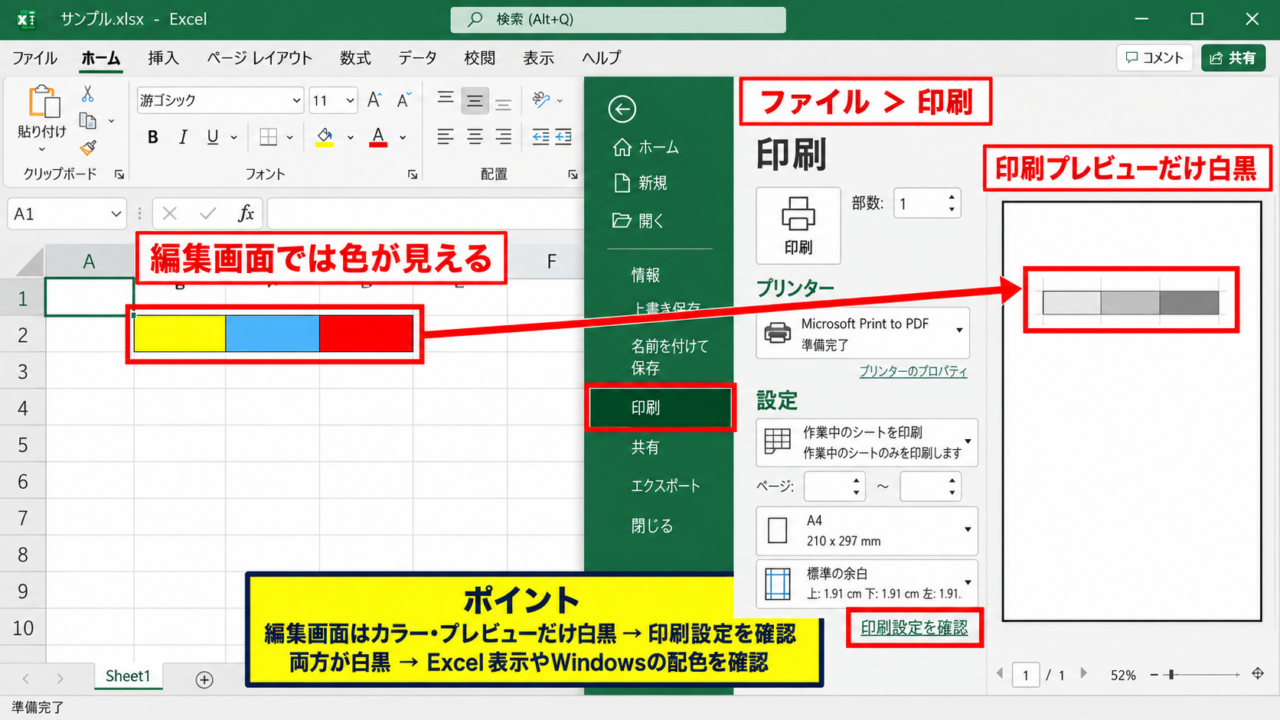Open the font color dropdown arrow

tap(403, 137)
